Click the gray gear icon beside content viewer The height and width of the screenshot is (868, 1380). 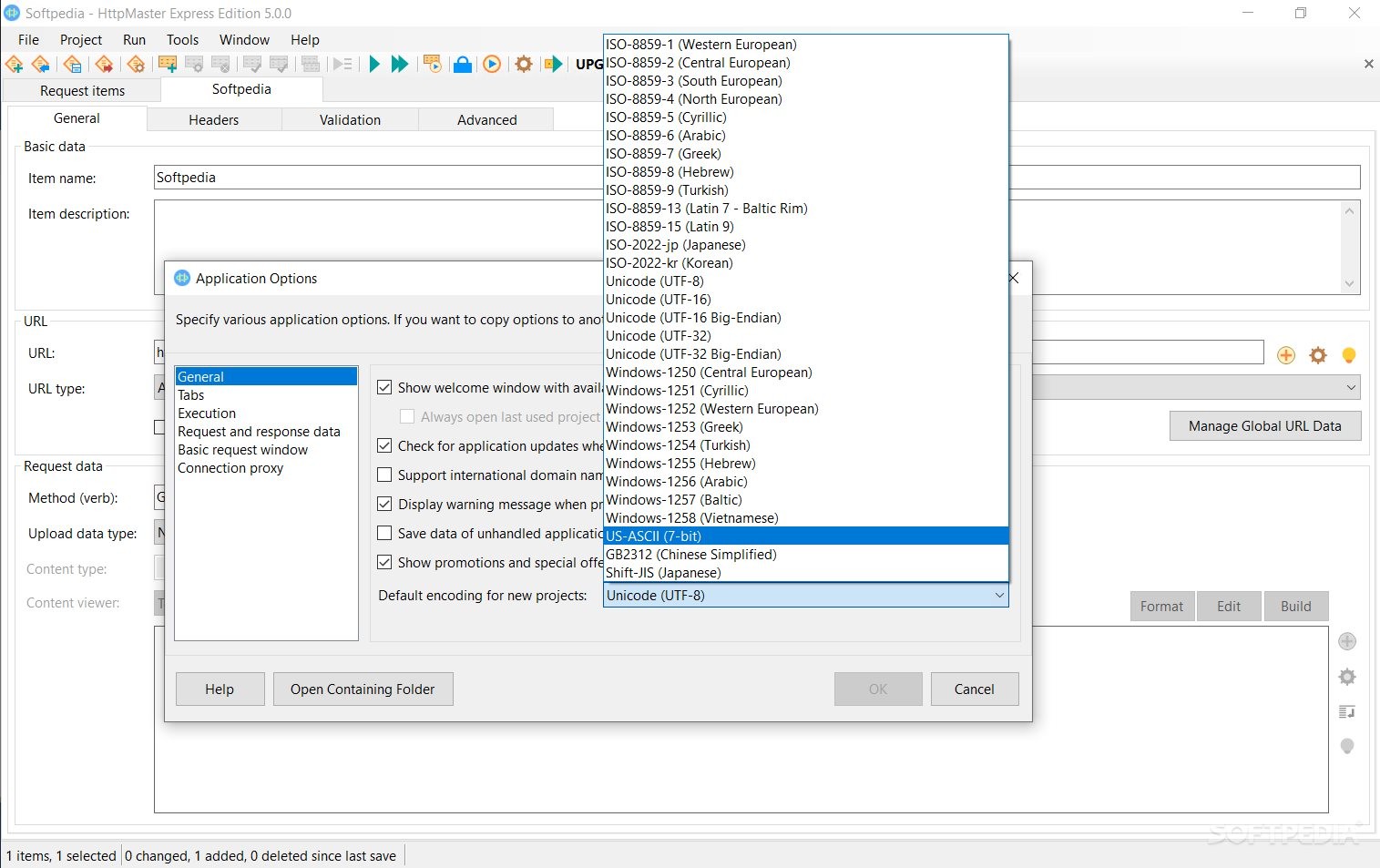click(1347, 677)
